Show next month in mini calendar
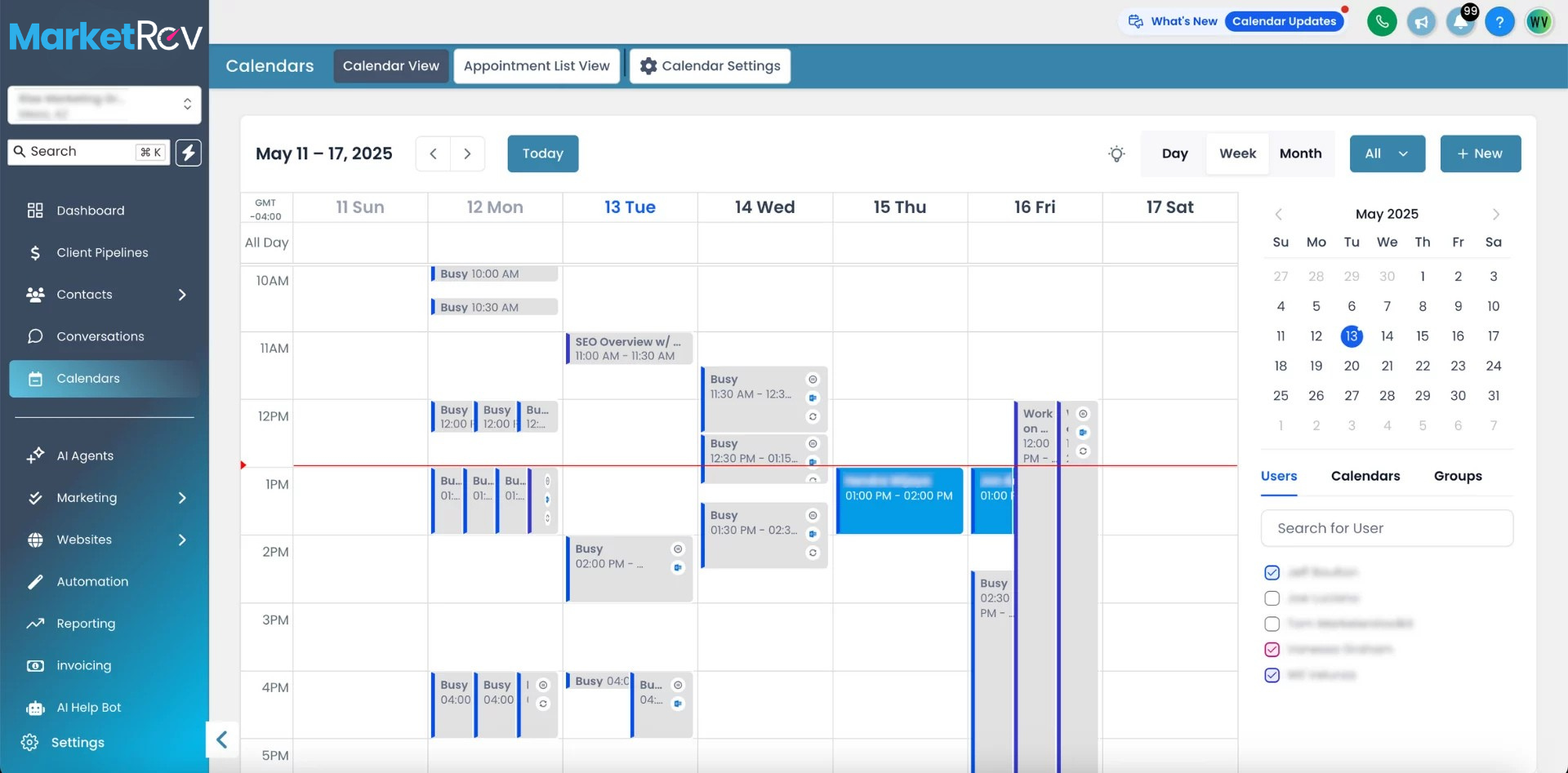The width and height of the screenshot is (1568, 773). (1495, 214)
